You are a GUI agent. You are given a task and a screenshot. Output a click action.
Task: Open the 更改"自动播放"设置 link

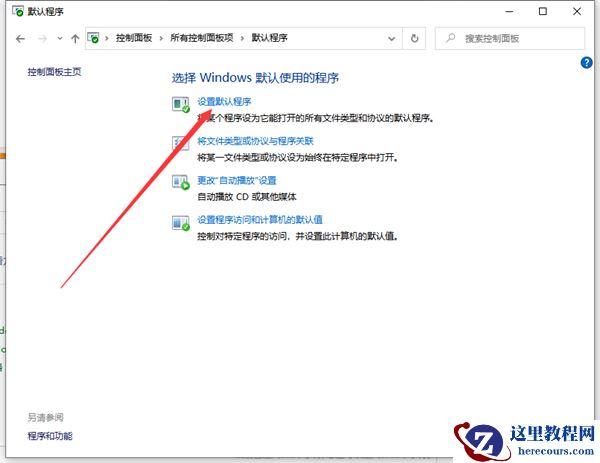pyautogui.click(x=237, y=180)
